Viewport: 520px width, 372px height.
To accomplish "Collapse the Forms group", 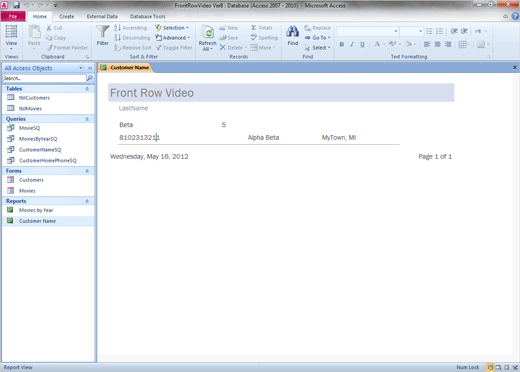I will 87,171.
